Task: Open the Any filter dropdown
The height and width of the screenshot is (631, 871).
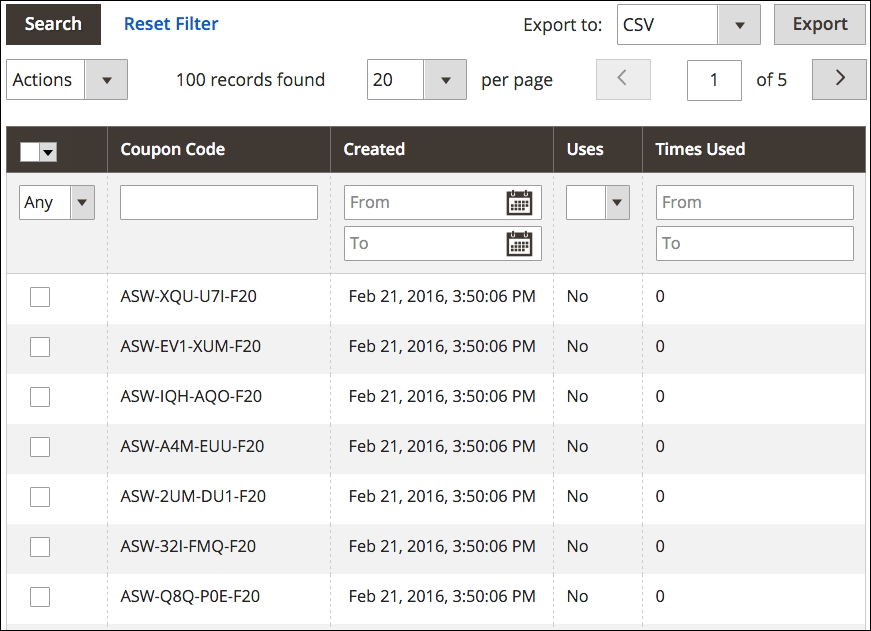Action: pyautogui.click(x=80, y=202)
